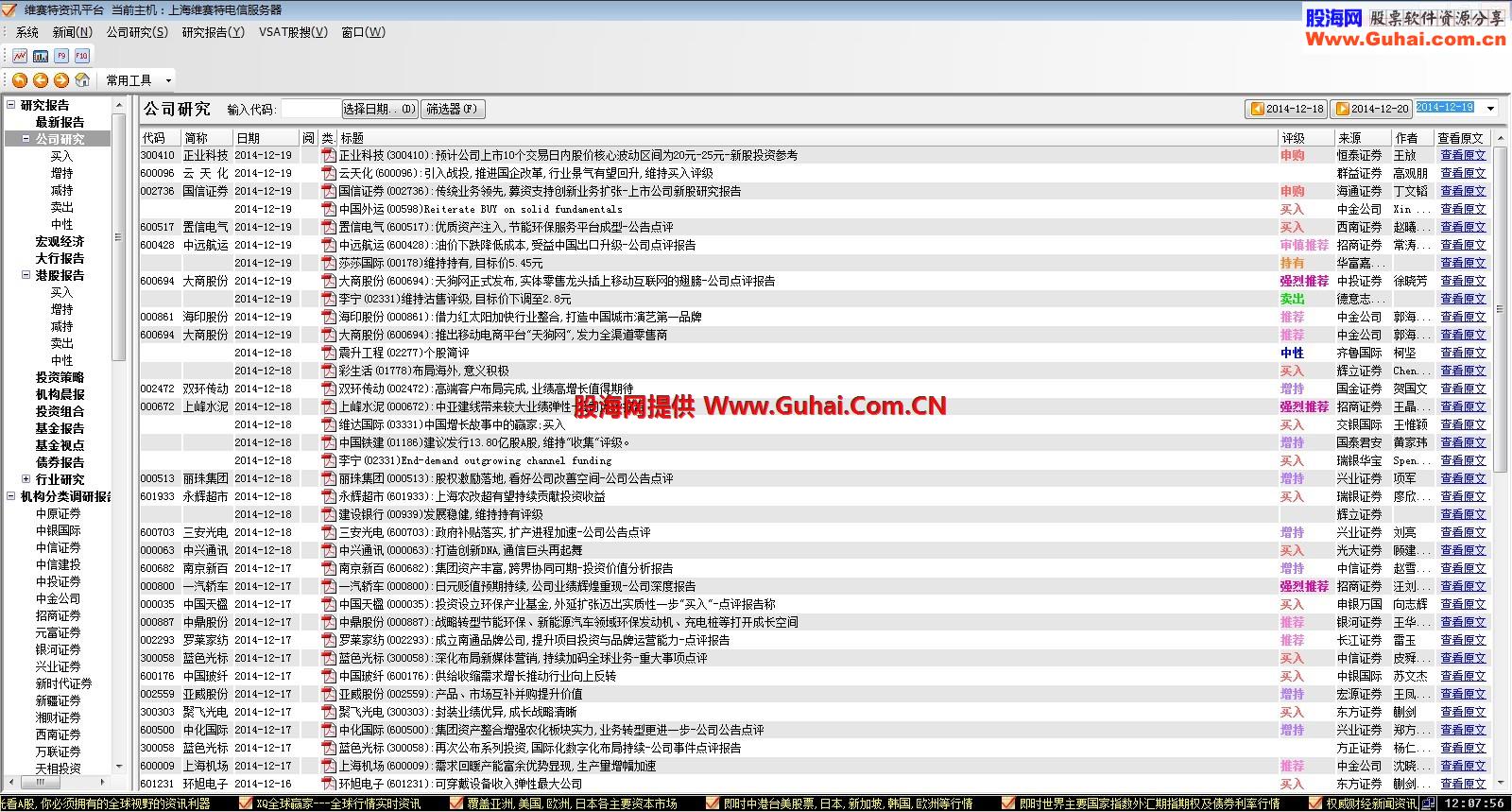
Task: Expand the 行业研究 tree node
Action: 26,479
